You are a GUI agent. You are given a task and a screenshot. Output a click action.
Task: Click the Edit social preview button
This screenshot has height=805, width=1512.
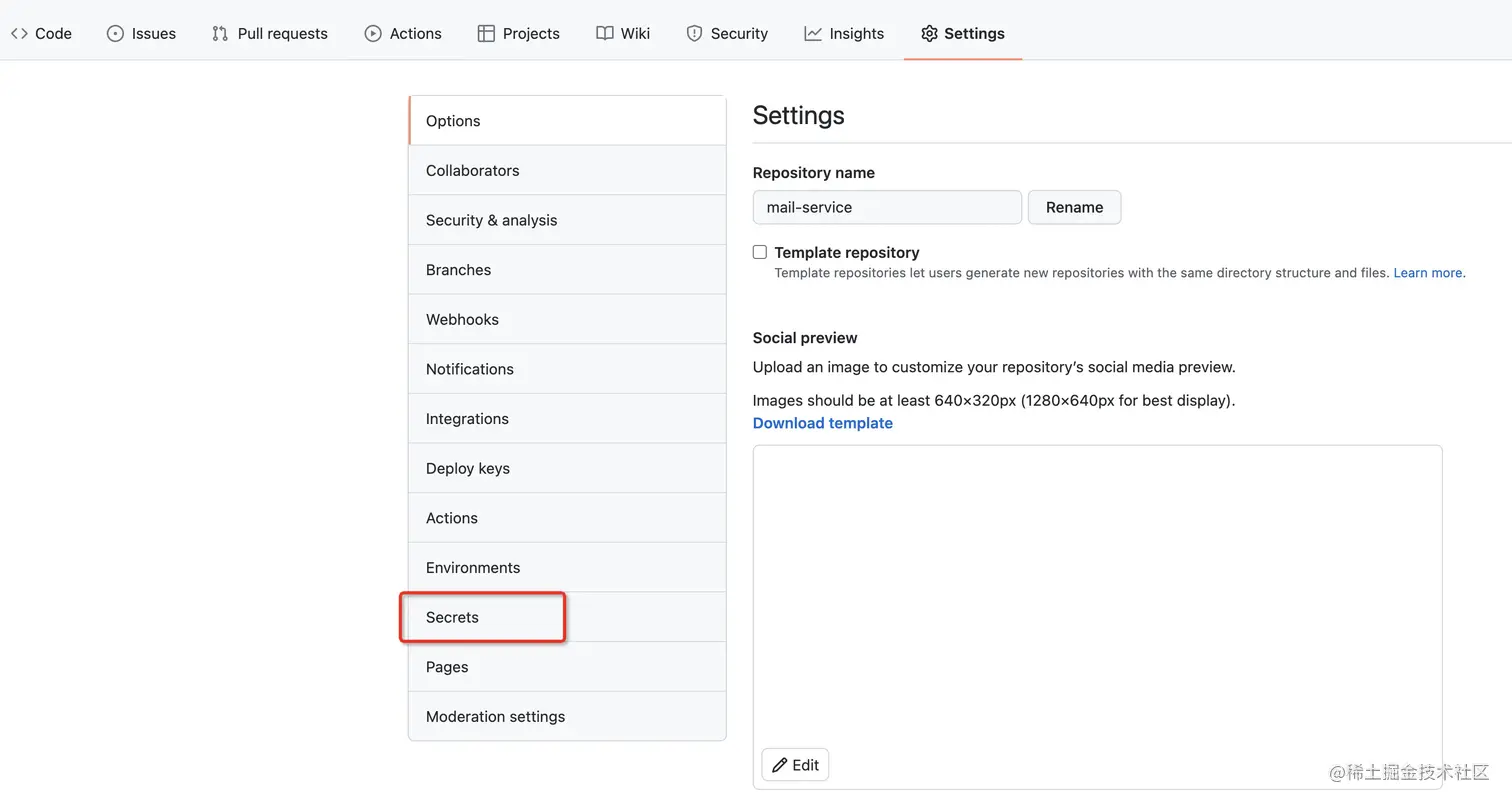click(795, 765)
